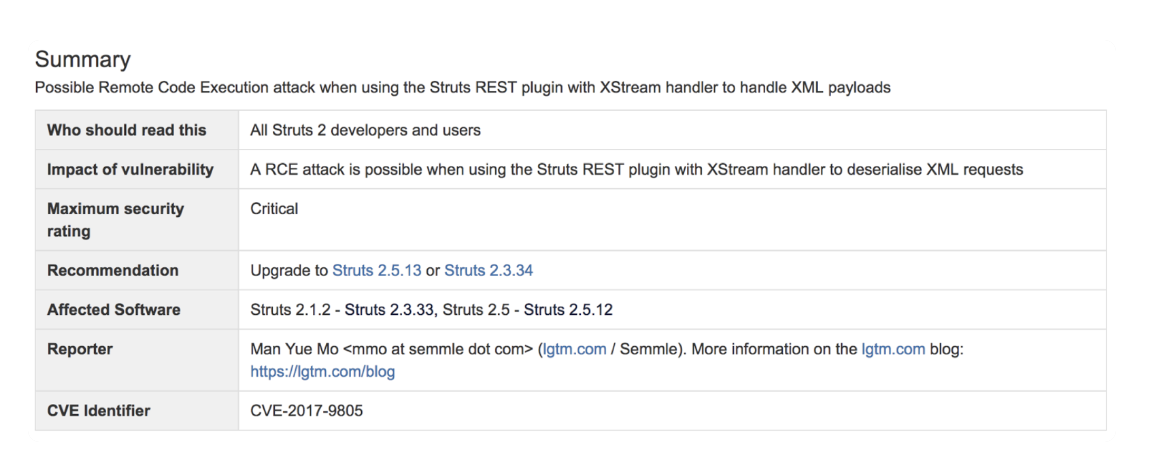
Task: Select the "Affected Software" header cell
Action: tap(115, 310)
